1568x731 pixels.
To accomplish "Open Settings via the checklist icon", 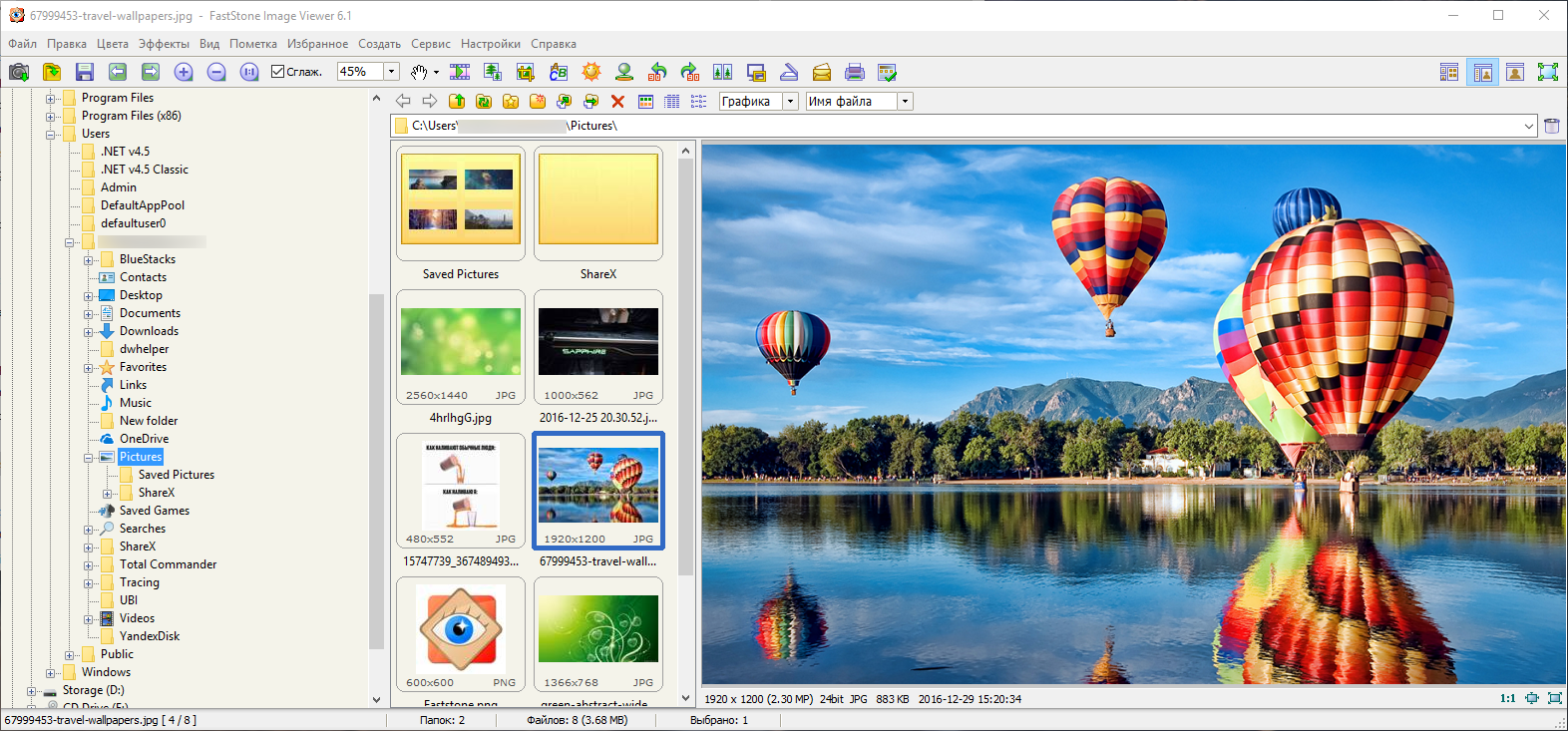I will click(888, 72).
